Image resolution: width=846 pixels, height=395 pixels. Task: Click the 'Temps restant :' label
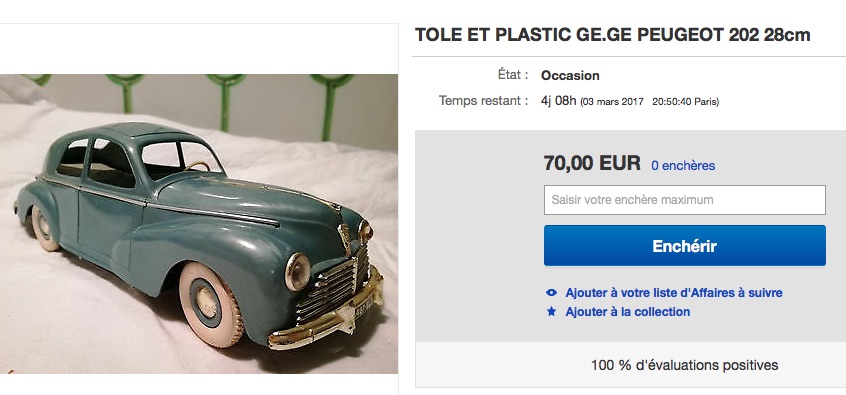(x=483, y=101)
